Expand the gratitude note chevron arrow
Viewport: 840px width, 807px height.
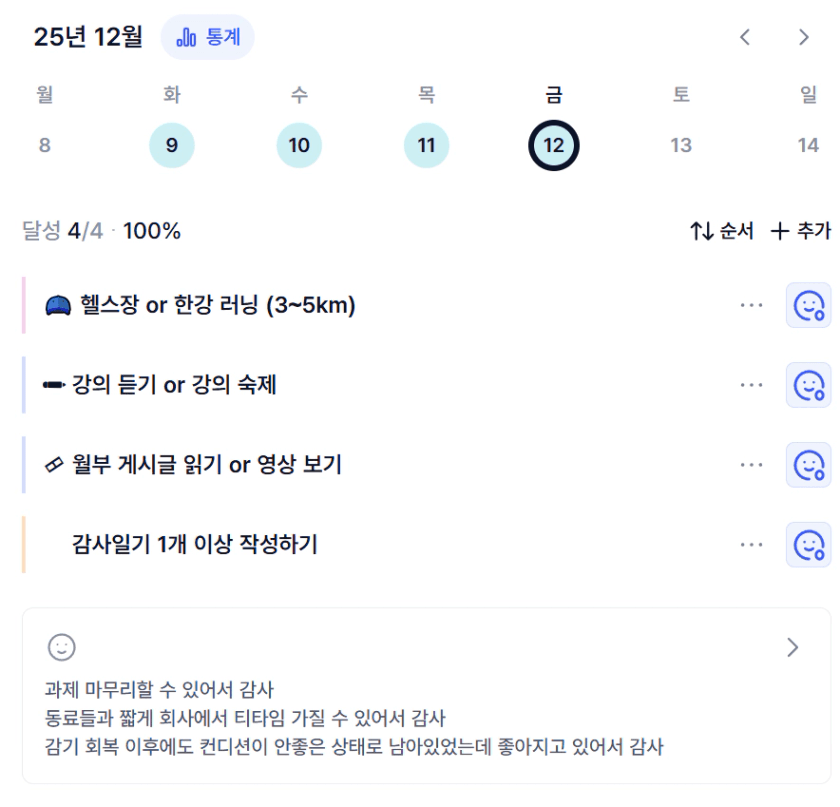point(793,648)
